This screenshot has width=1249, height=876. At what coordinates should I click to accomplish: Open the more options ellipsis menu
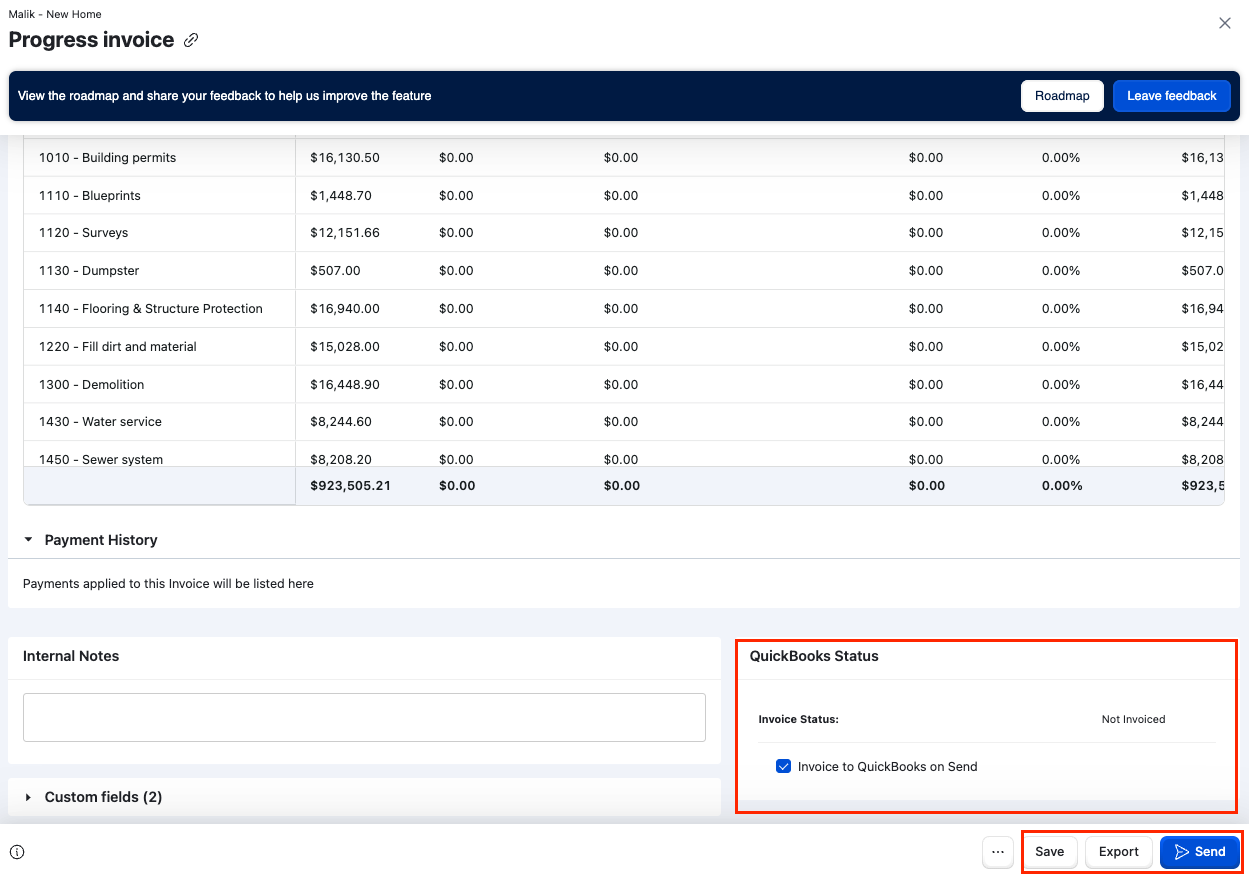[x=997, y=852]
